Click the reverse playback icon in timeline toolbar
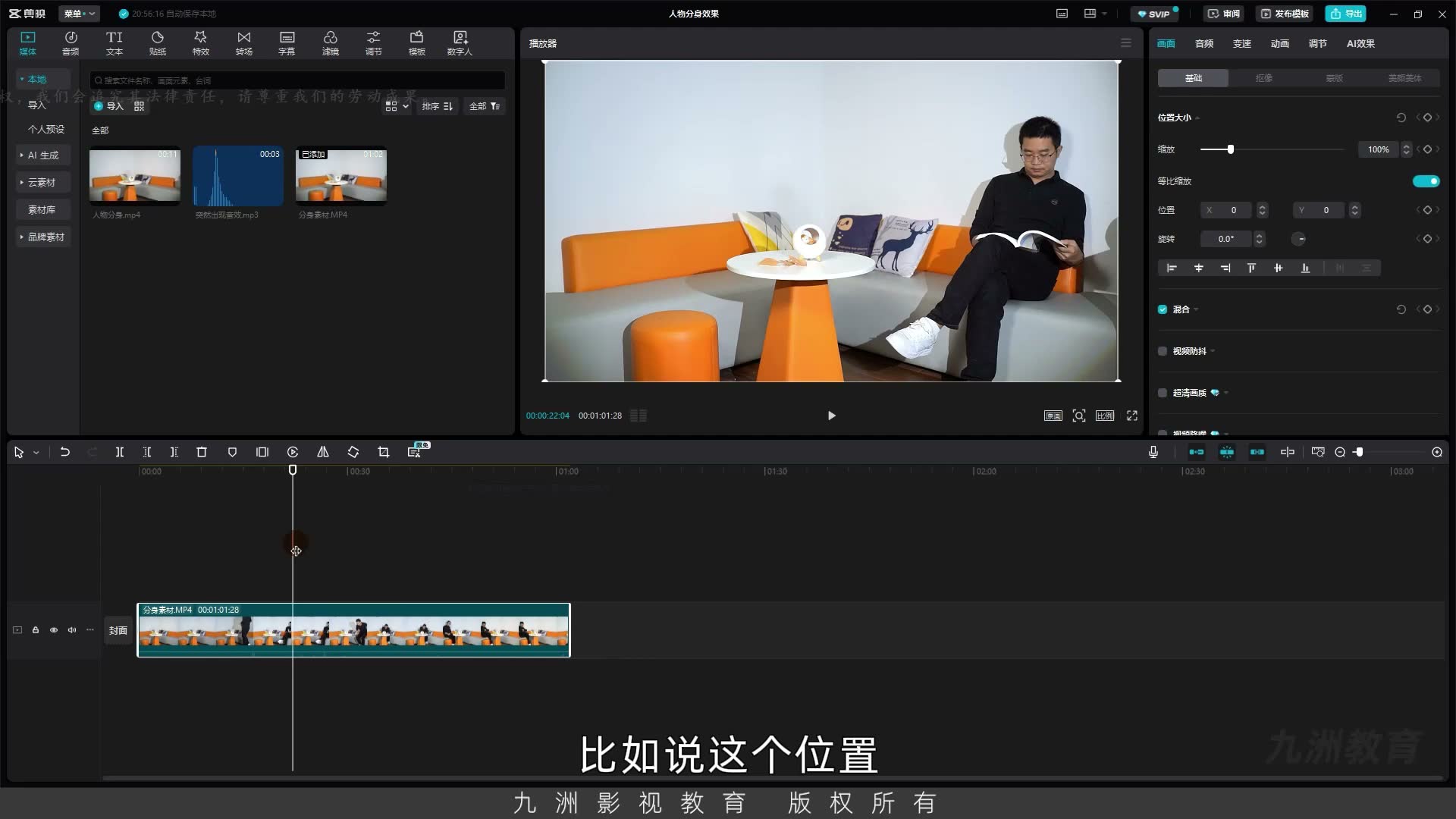 click(x=293, y=452)
